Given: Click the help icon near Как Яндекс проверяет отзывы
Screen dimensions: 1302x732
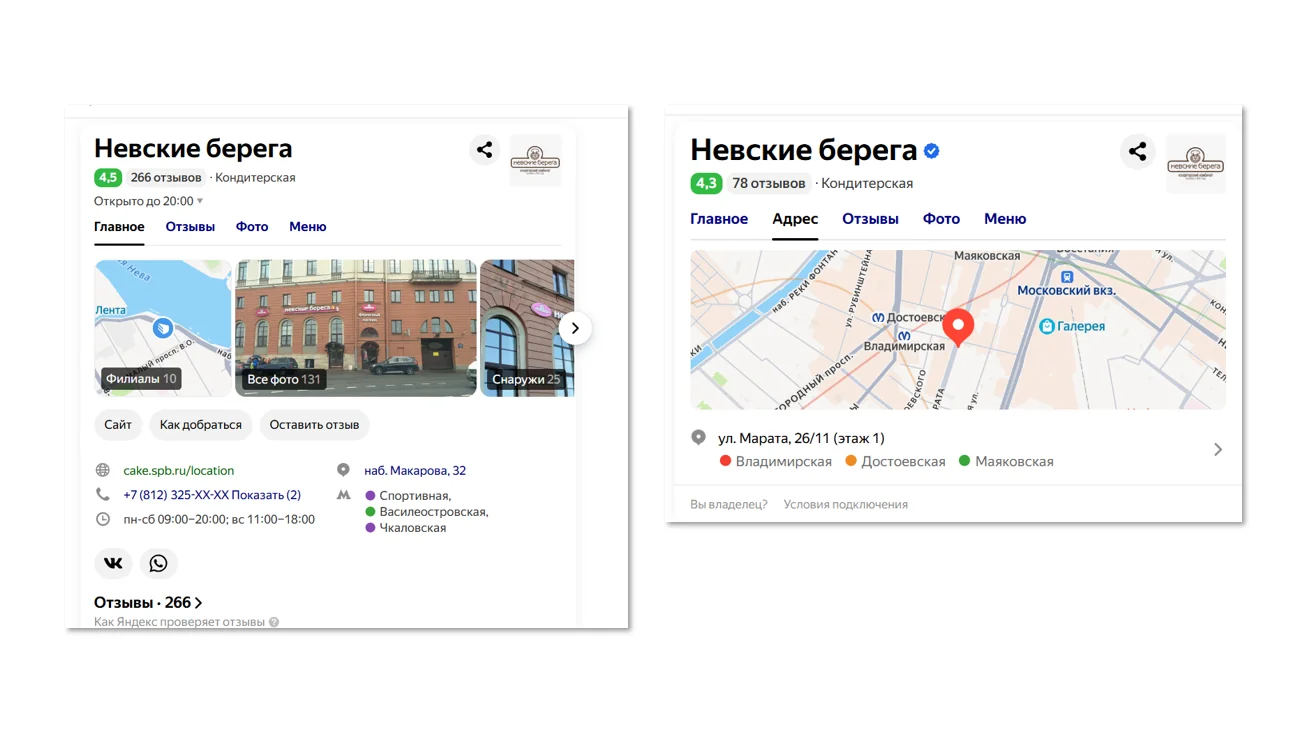Looking at the screenshot, I should tap(274, 622).
